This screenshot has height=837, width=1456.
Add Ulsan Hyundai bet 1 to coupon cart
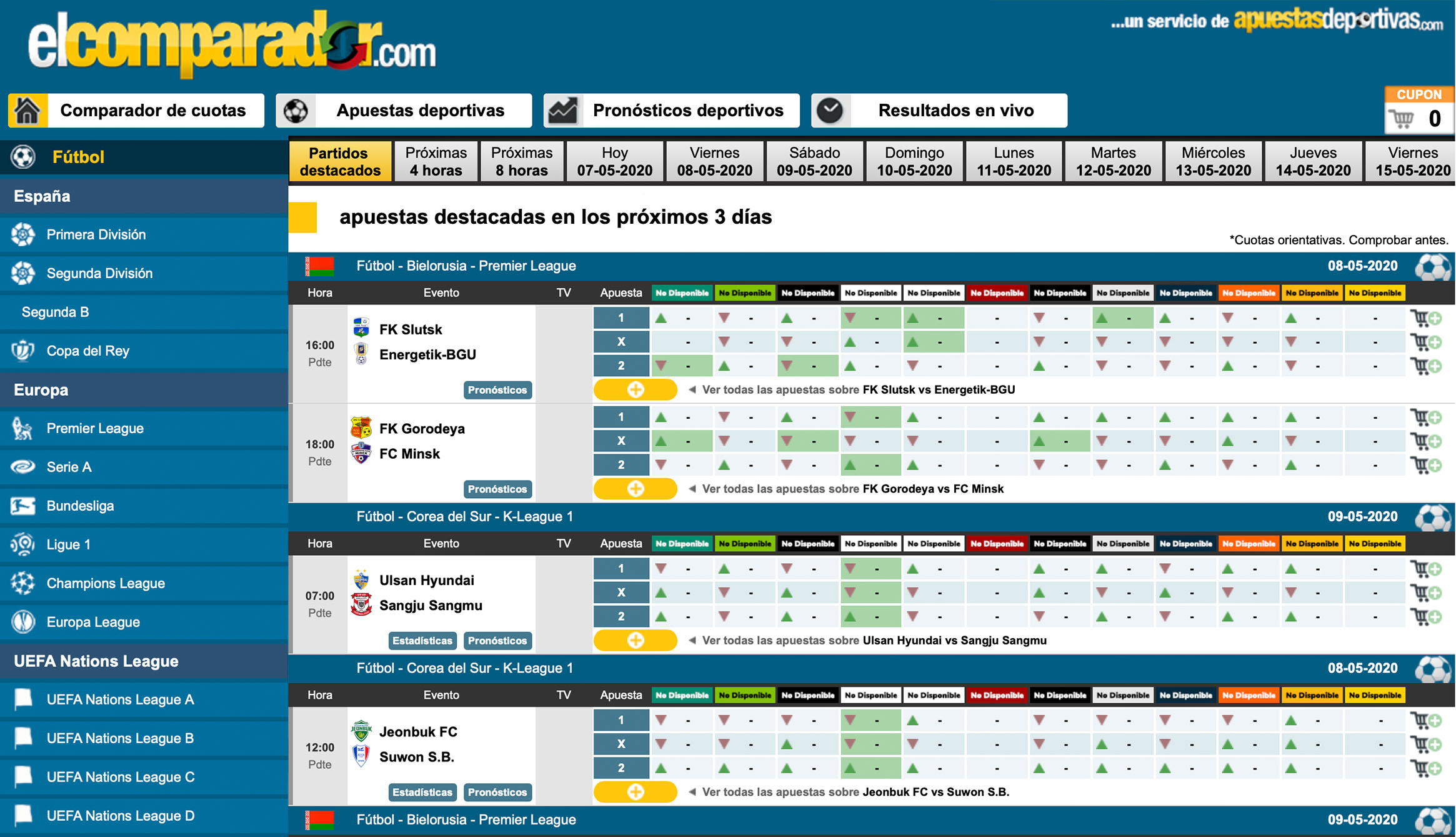(x=1426, y=568)
